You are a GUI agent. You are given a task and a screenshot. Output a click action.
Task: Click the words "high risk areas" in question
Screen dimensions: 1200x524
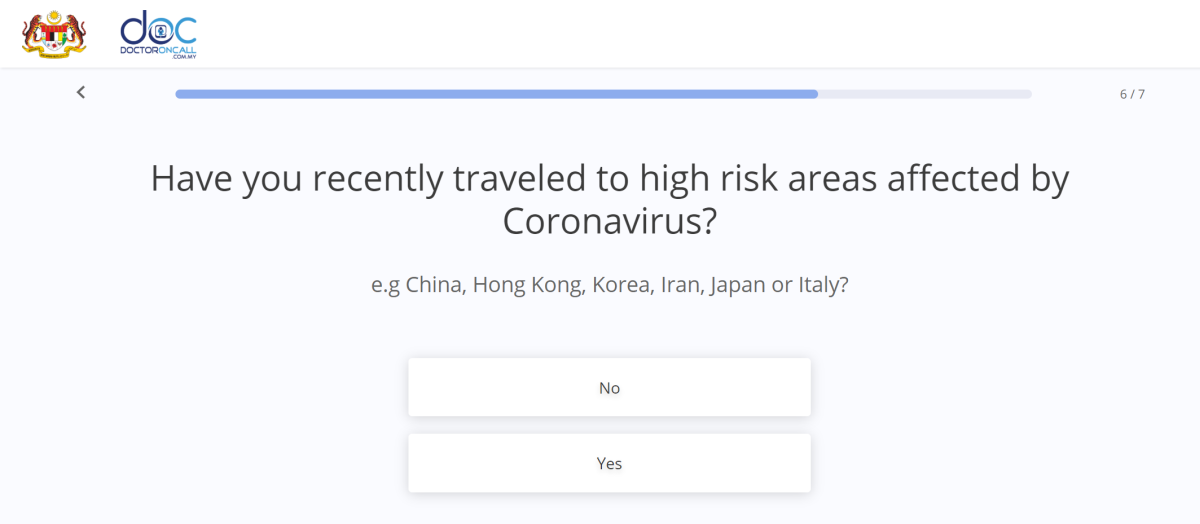pyautogui.click(x=745, y=179)
